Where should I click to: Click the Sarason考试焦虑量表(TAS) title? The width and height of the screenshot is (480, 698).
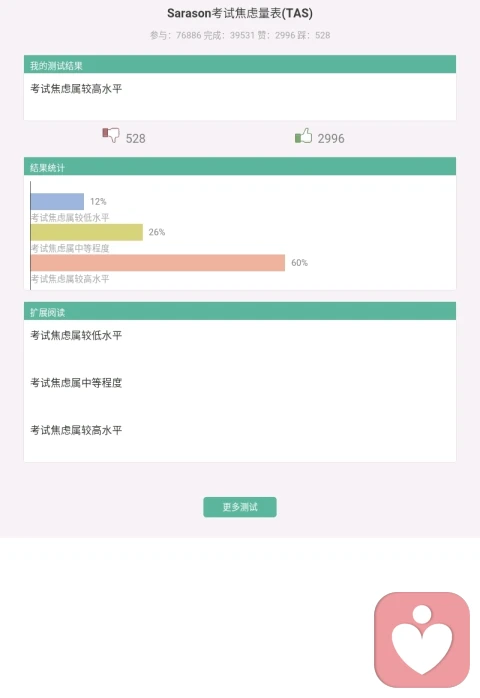tap(240, 13)
